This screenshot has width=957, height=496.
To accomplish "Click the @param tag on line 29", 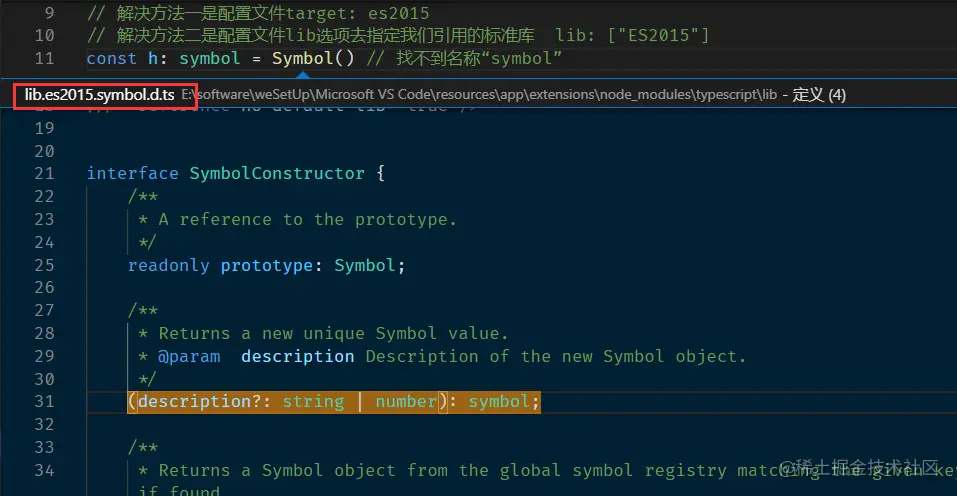I will (x=189, y=356).
